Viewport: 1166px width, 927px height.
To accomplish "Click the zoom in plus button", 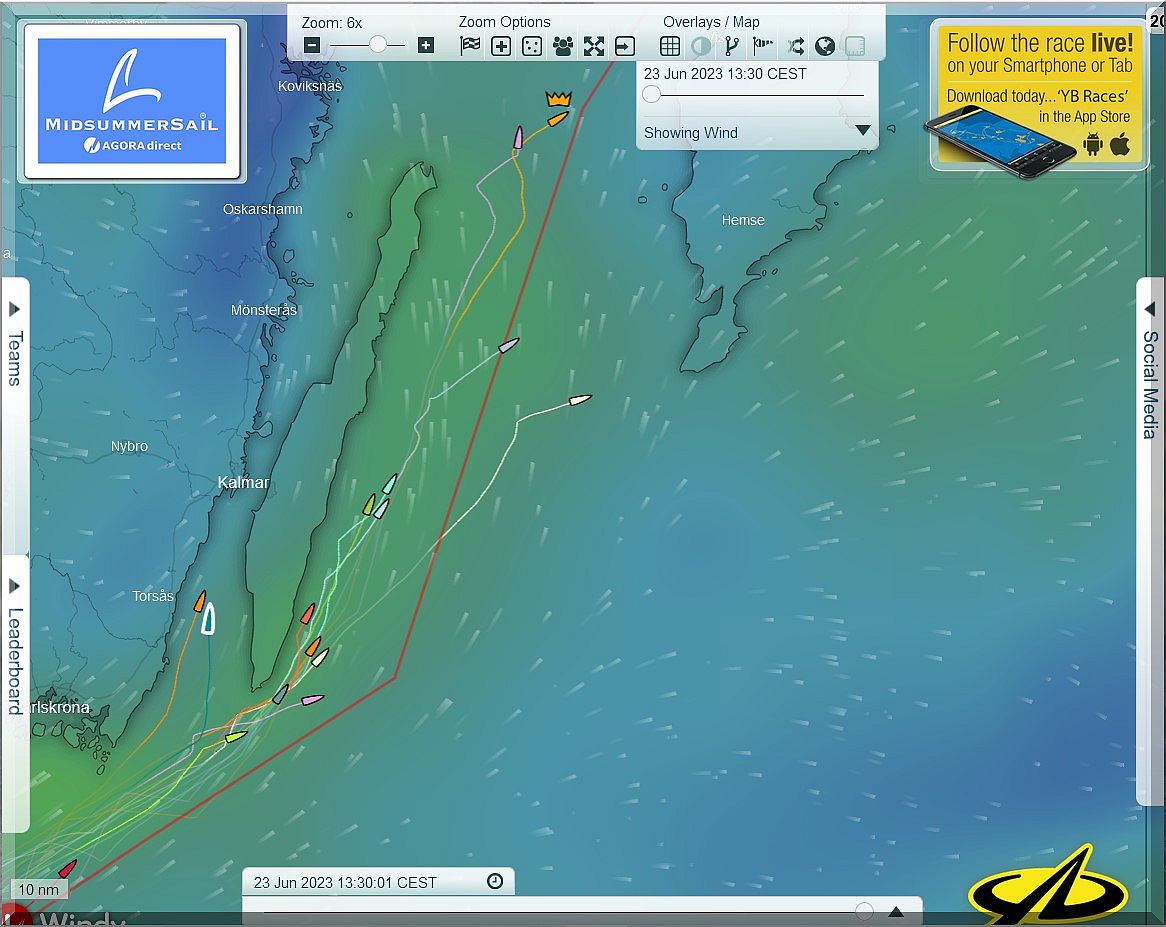I will (426, 45).
